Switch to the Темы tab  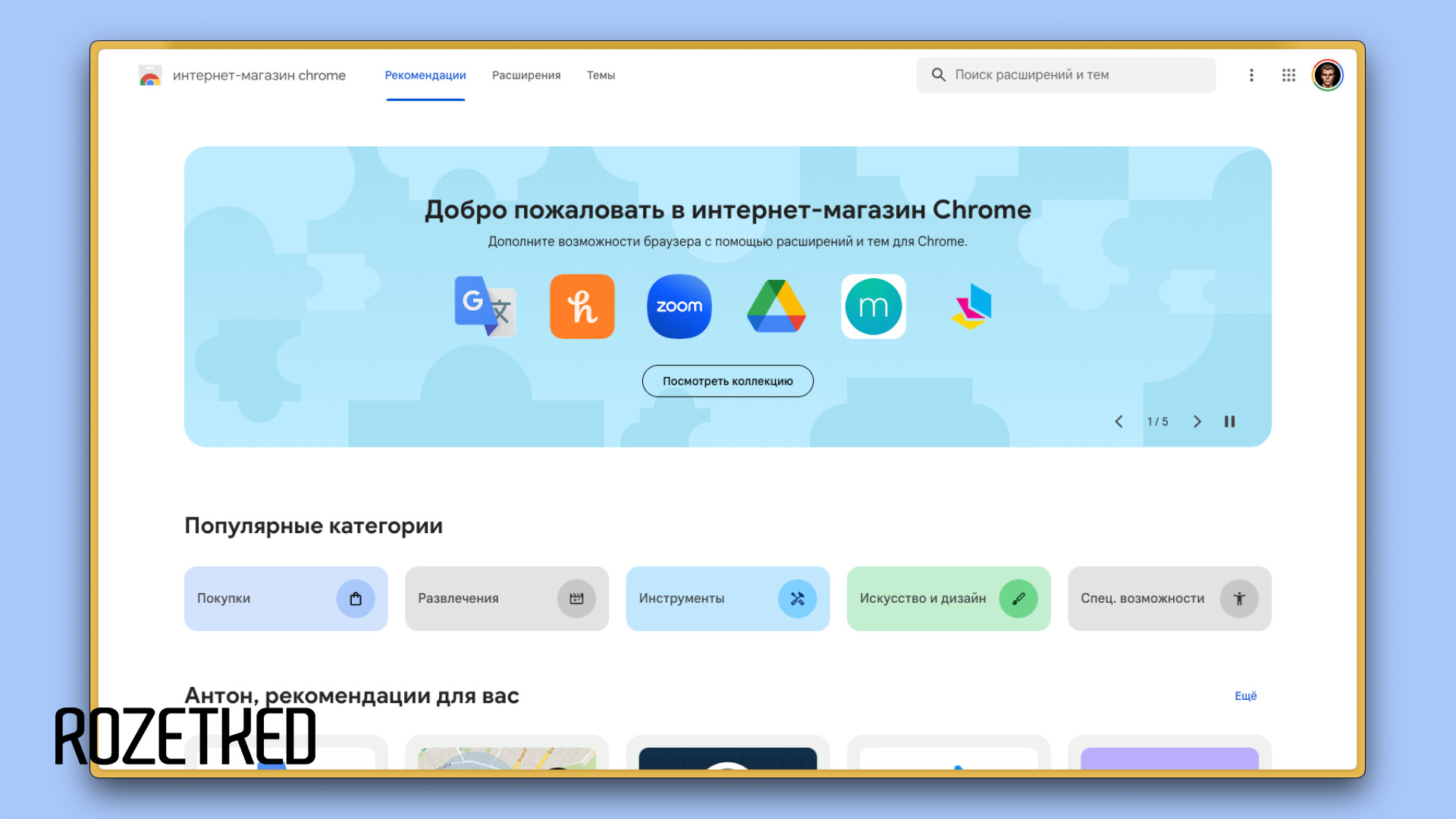coord(601,75)
